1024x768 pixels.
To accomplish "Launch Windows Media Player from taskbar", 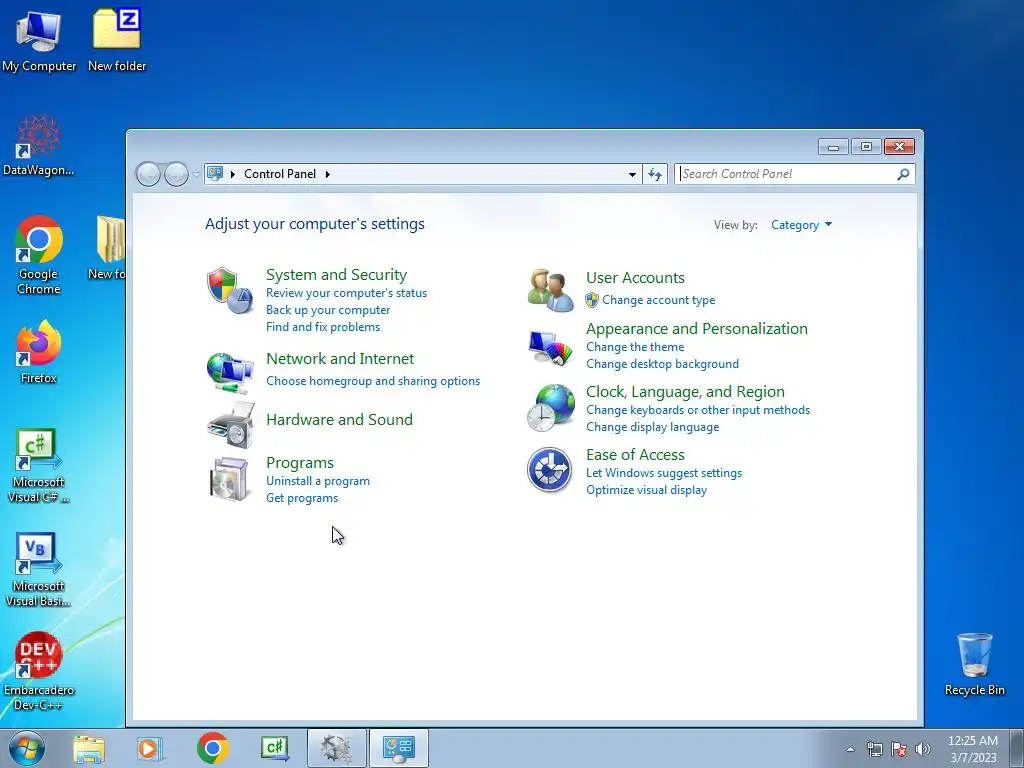I will point(150,748).
